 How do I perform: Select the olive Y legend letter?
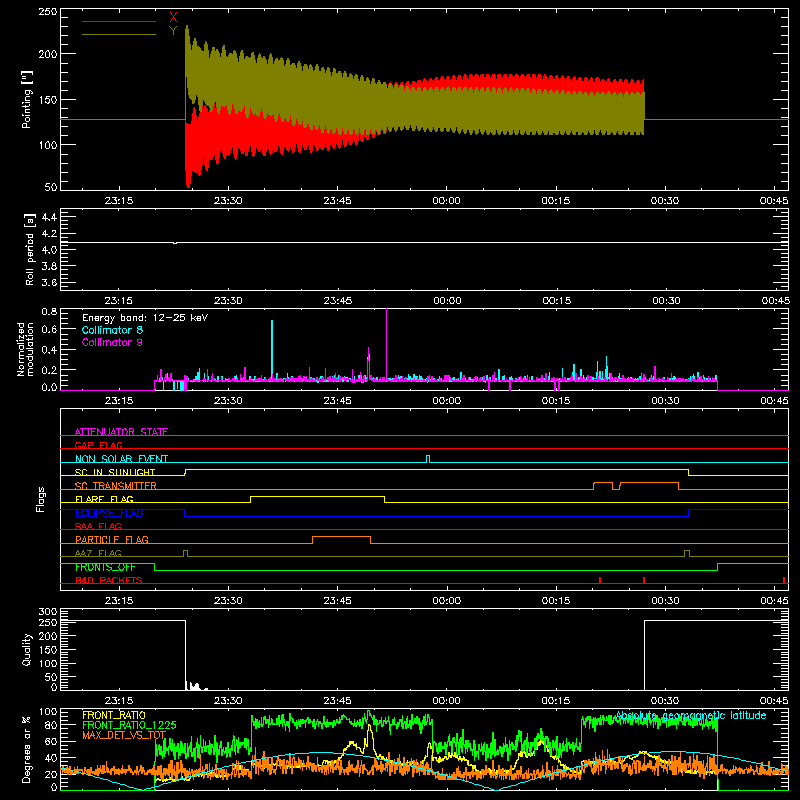(173, 31)
